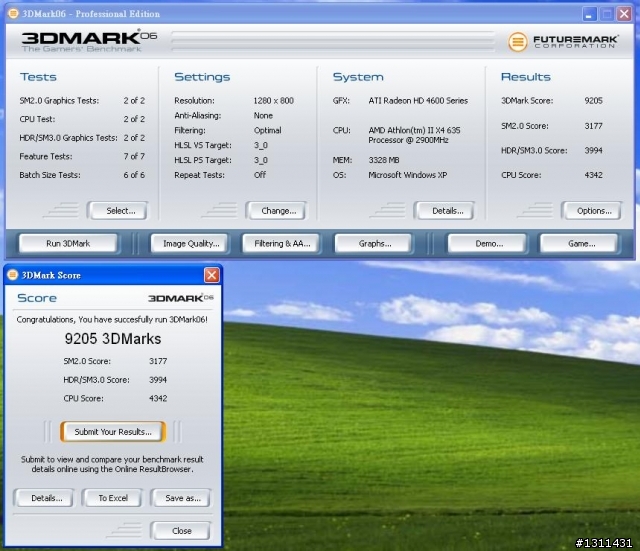
Task: Click 'SM2.0 Score:' label in Score dialog
Action: (87, 361)
